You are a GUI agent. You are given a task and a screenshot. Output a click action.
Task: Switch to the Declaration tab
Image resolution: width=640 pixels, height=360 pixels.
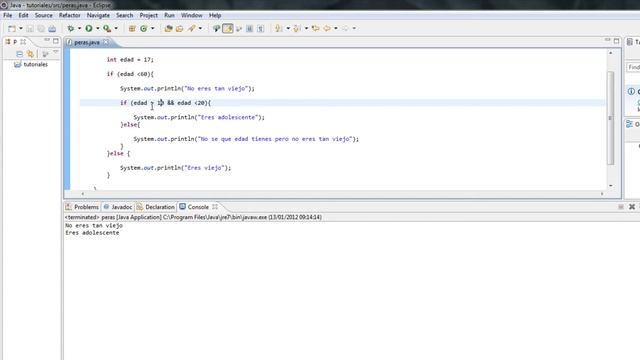point(156,207)
